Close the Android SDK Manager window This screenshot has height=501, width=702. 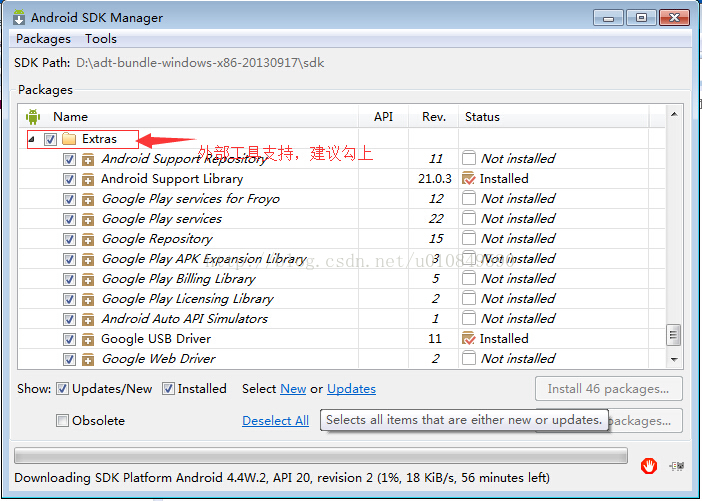[x=674, y=18]
